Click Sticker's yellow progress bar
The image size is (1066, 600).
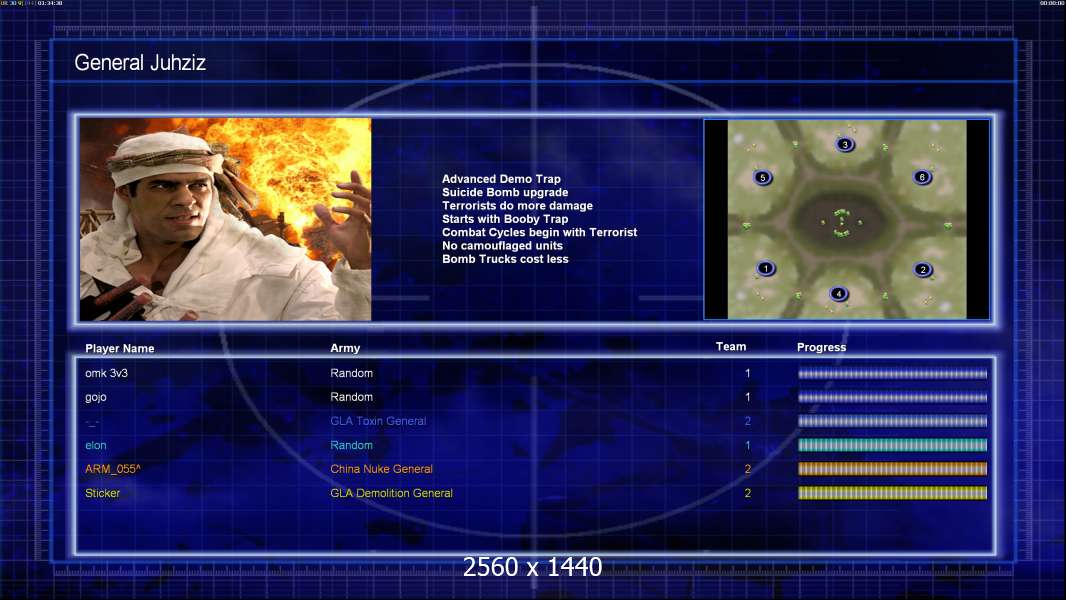(x=893, y=493)
